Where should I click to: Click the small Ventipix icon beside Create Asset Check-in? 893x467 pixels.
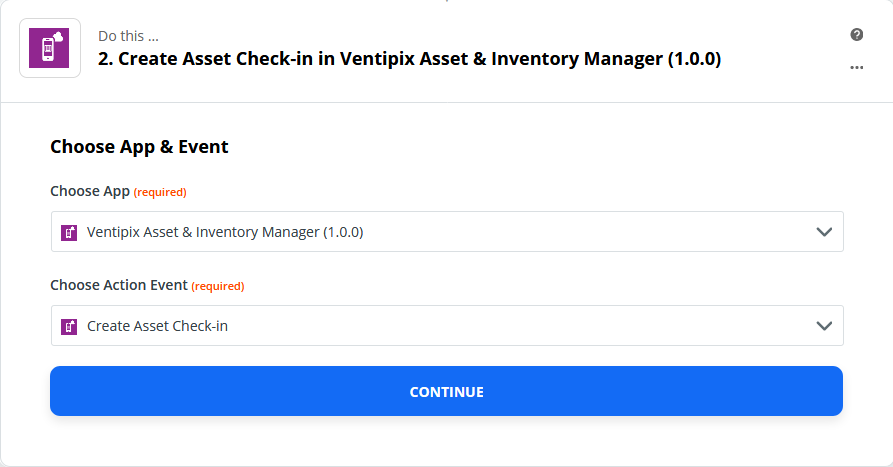pyautogui.click(x=69, y=326)
